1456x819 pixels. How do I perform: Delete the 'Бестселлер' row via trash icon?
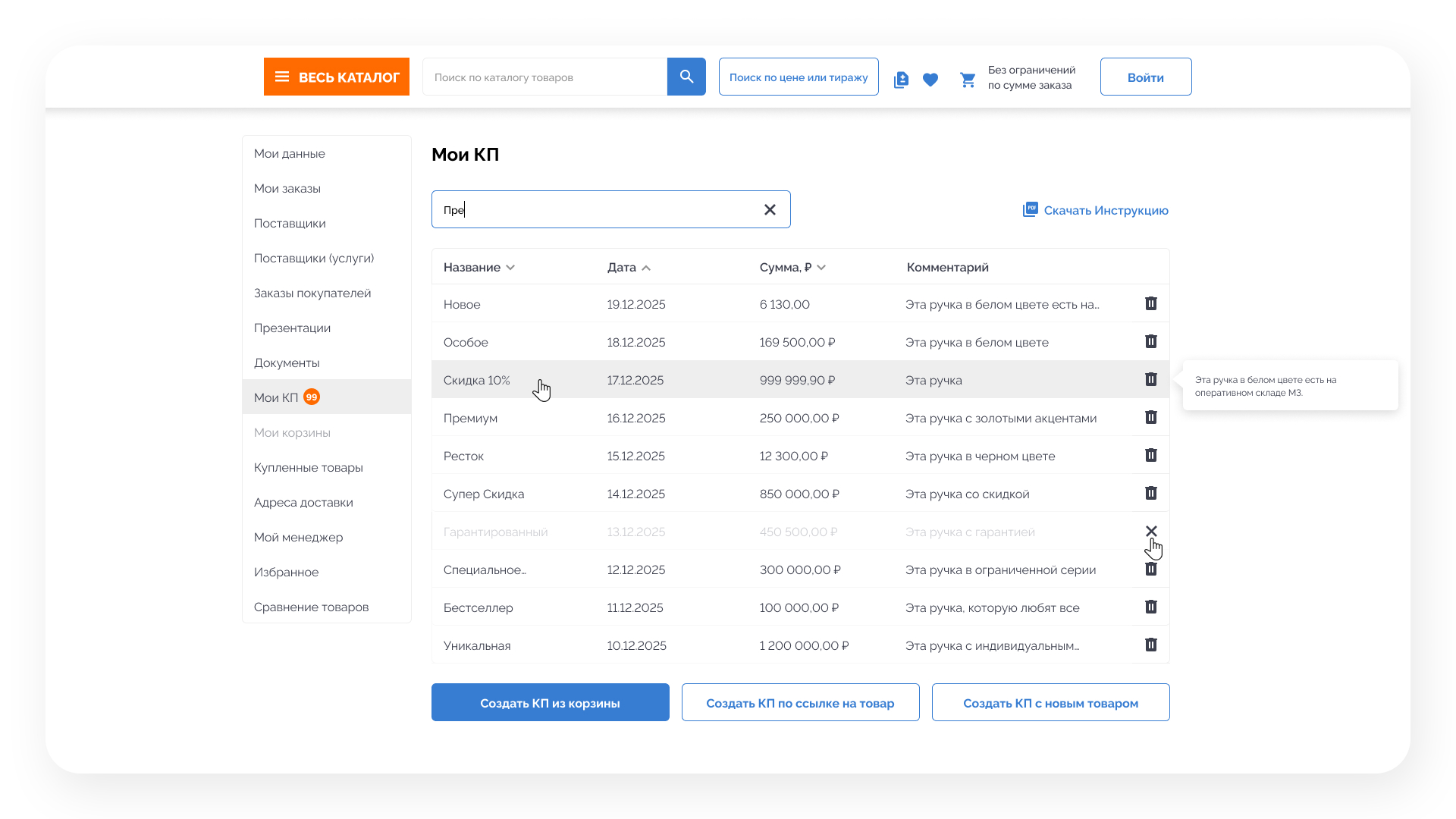1150,607
